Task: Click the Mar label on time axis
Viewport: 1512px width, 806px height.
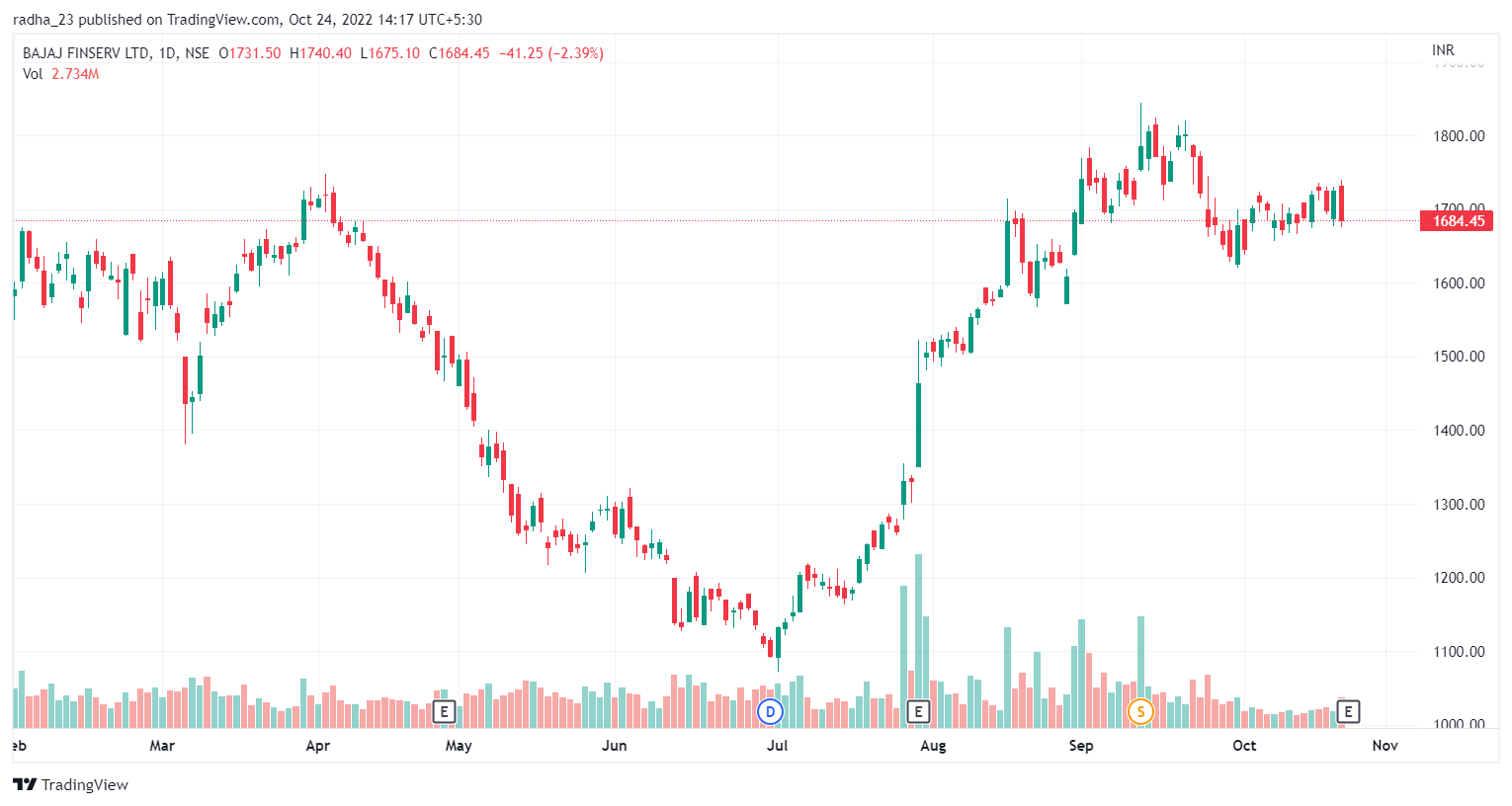Action: click(x=162, y=746)
